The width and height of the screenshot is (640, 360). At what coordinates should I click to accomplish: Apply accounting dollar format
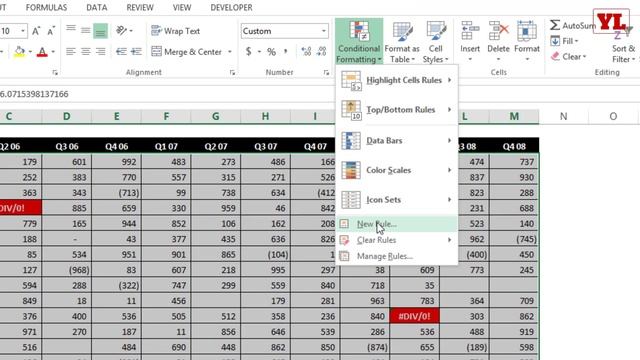249,52
